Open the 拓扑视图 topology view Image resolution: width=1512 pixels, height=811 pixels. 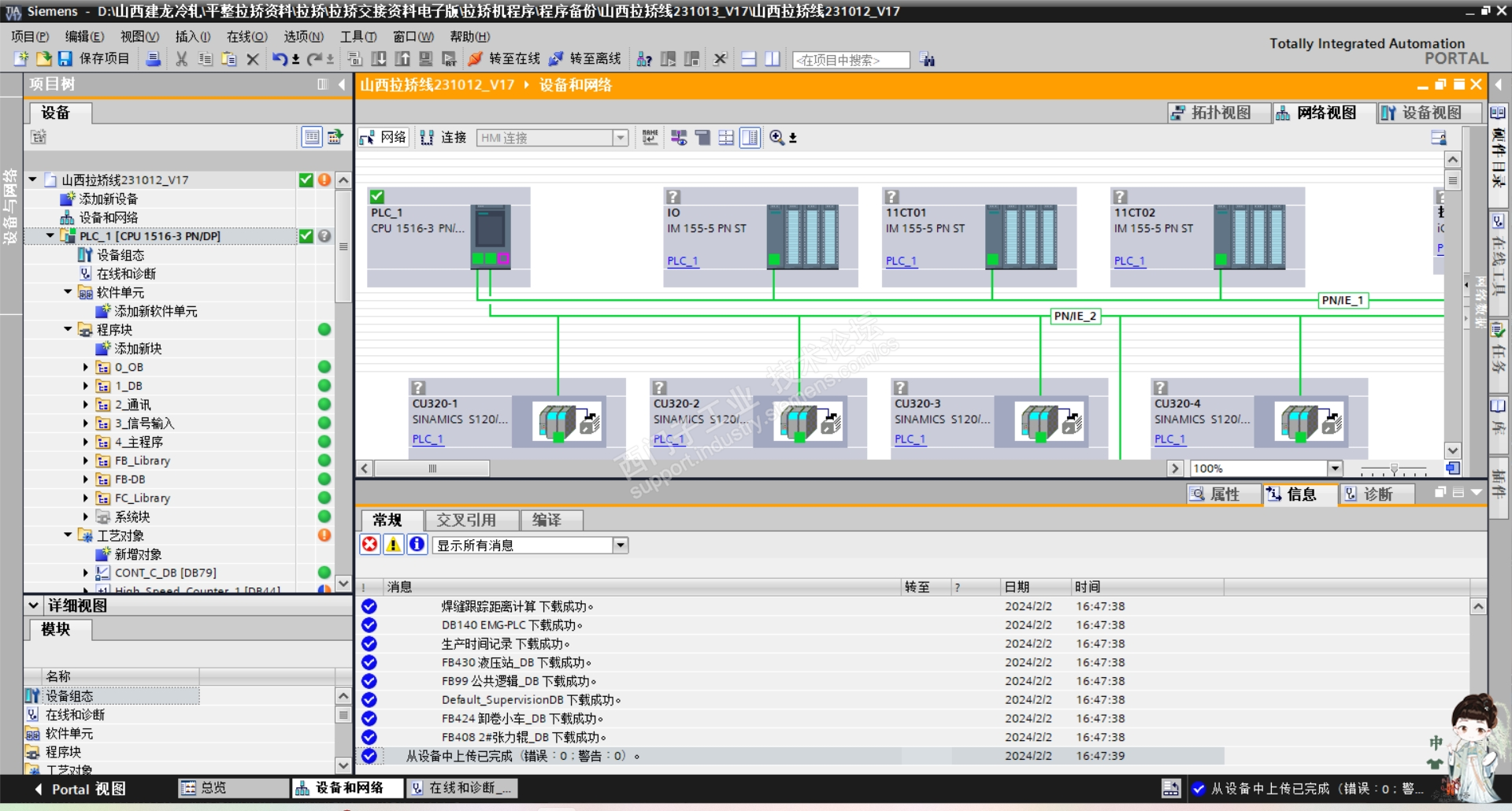click(x=1219, y=113)
